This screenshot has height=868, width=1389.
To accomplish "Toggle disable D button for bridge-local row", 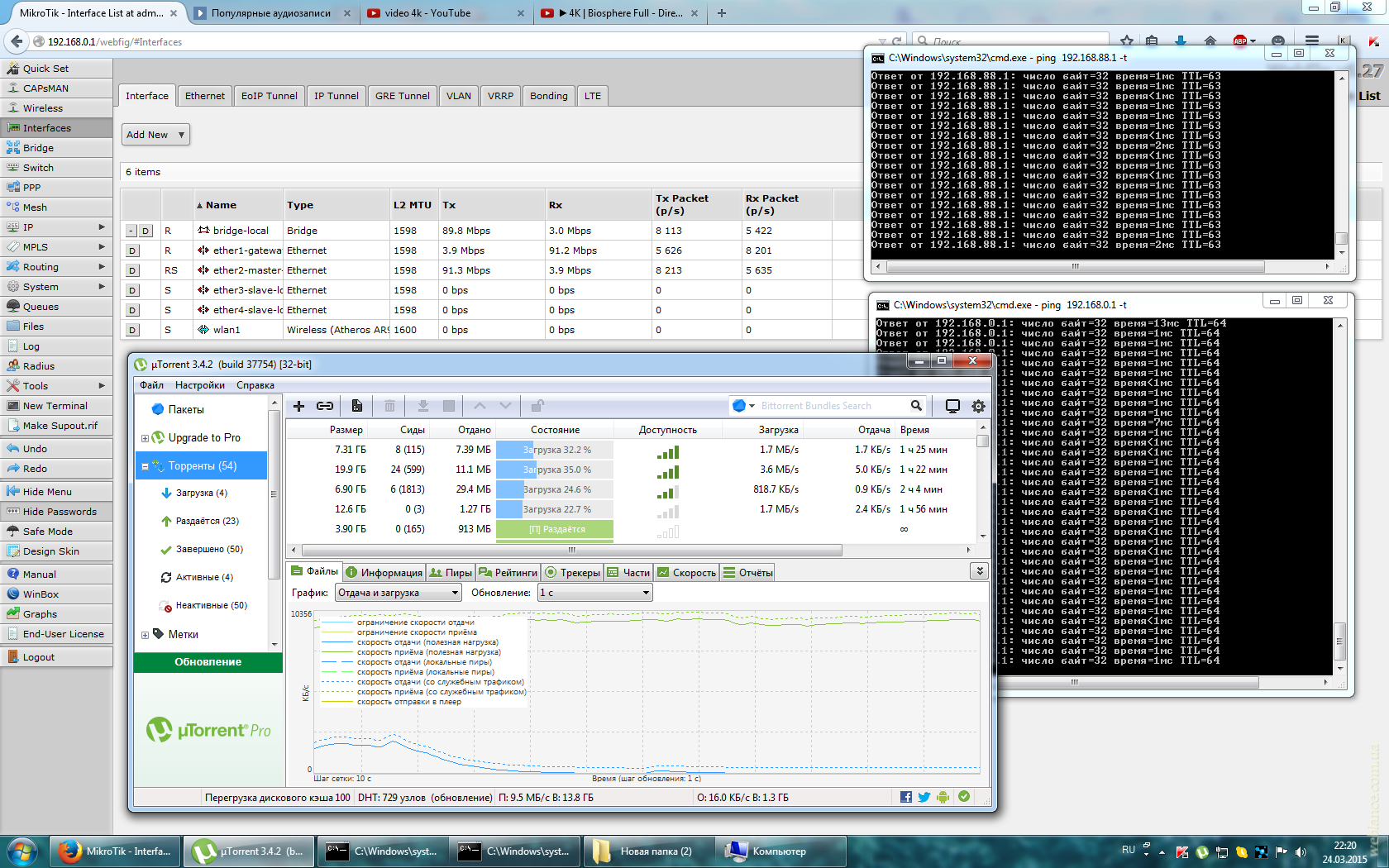I will click(x=146, y=231).
